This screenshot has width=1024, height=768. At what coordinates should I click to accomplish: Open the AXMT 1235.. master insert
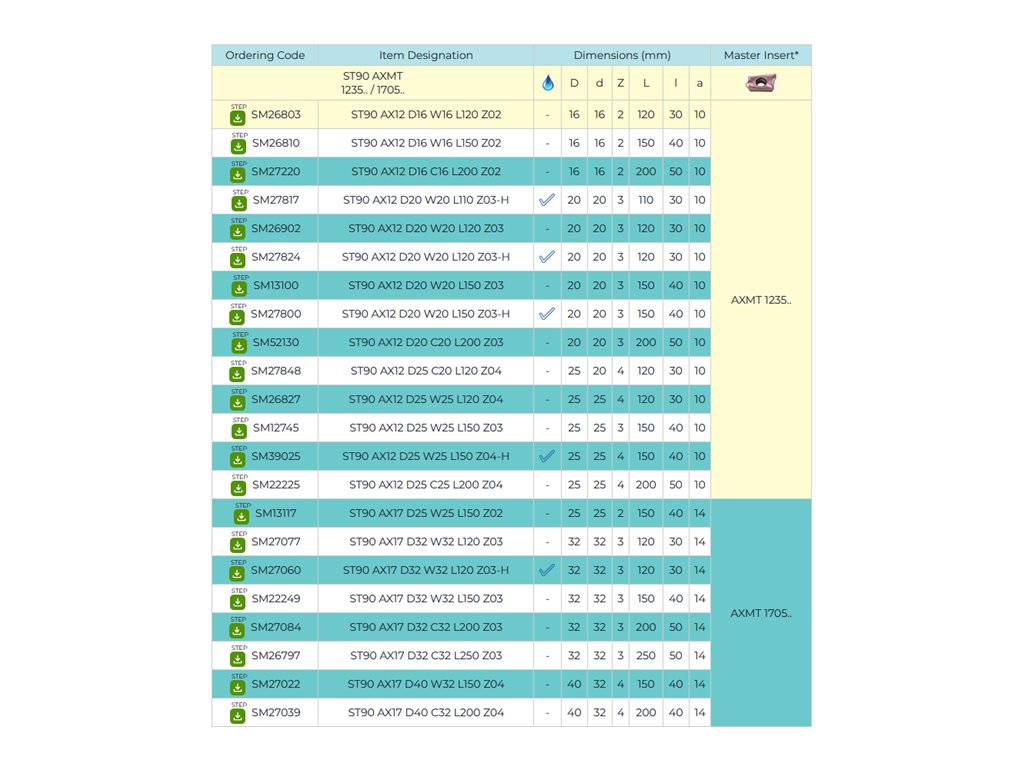(x=760, y=300)
